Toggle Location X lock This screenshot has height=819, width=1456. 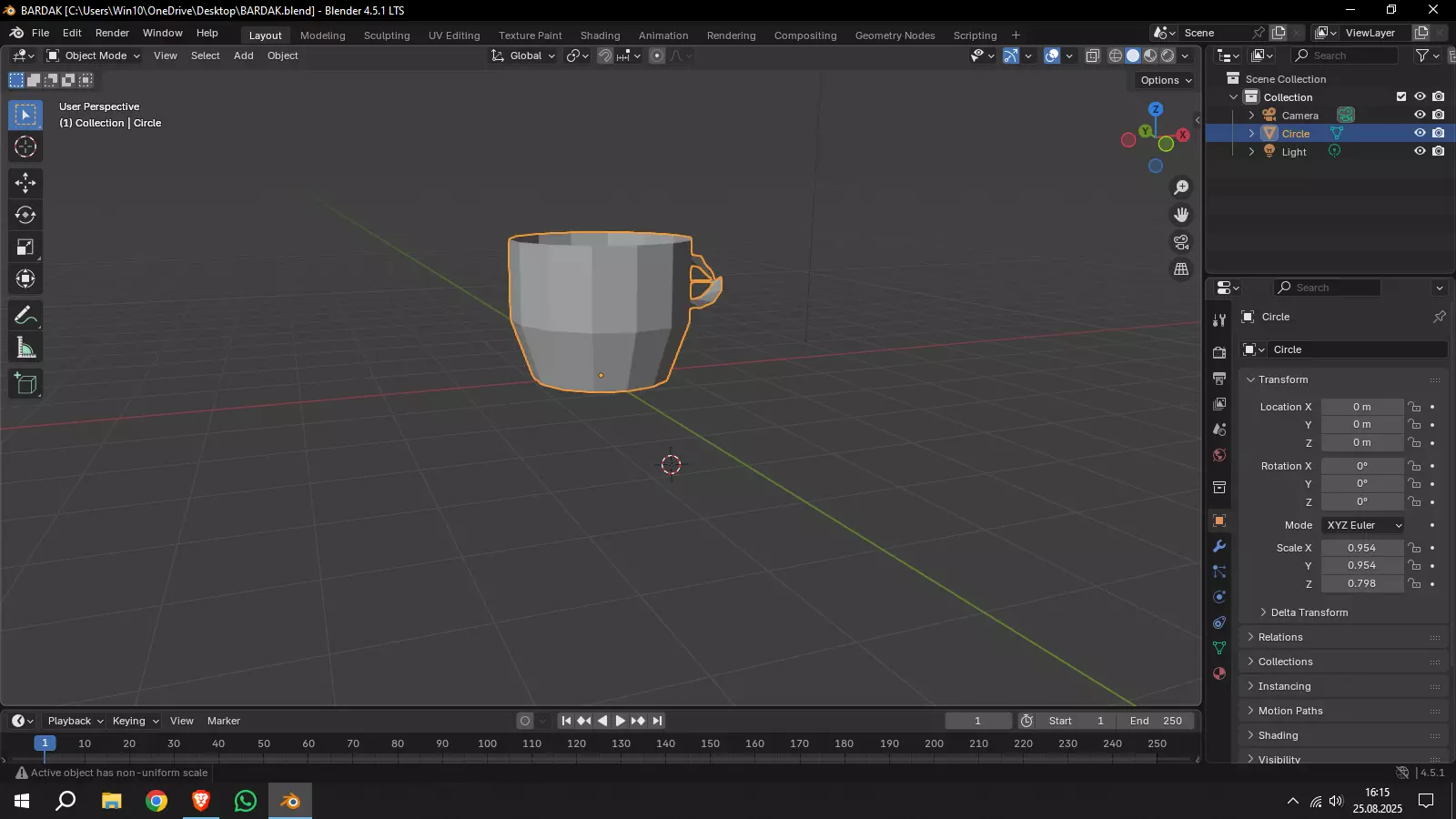point(1414,407)
